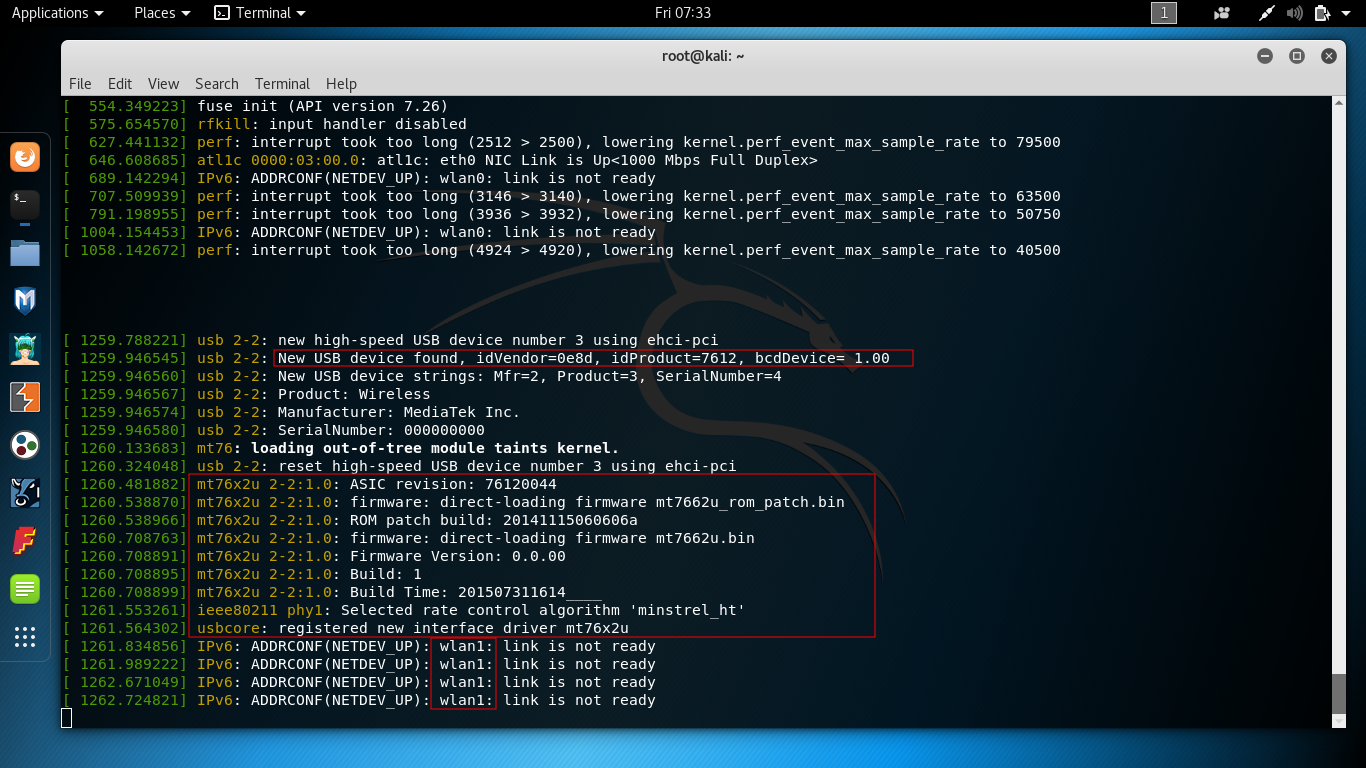
Task: Click the screen recorder camera icon
Action: [1221, 13]
